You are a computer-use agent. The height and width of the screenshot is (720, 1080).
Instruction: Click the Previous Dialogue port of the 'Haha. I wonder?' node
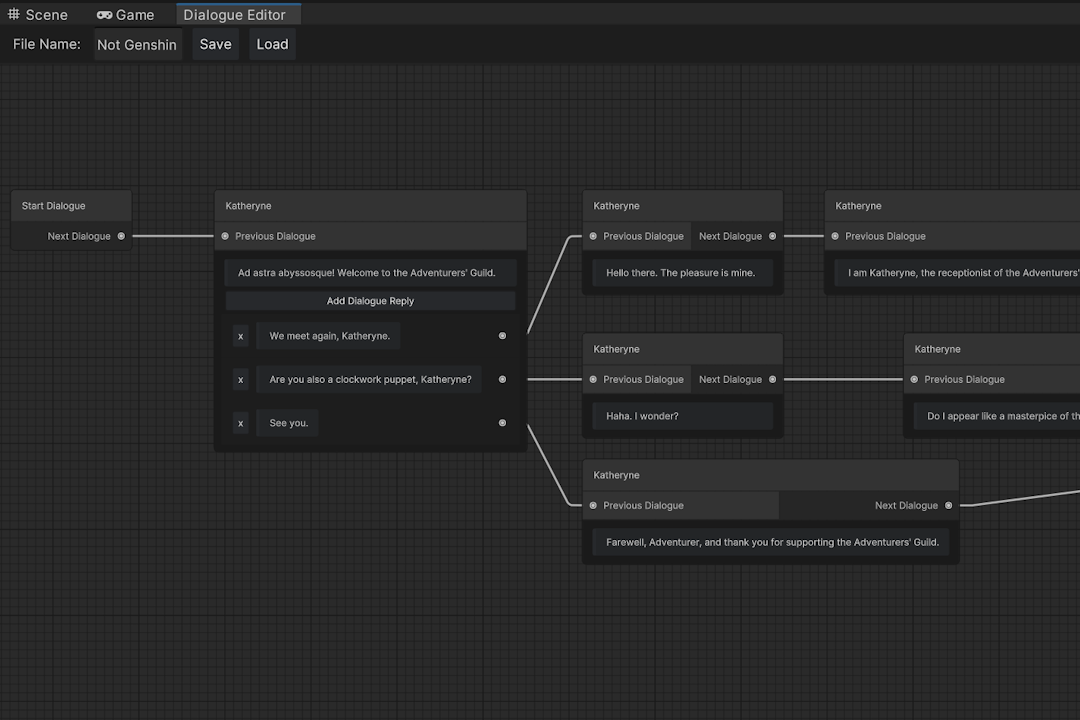tap(593, 380)
